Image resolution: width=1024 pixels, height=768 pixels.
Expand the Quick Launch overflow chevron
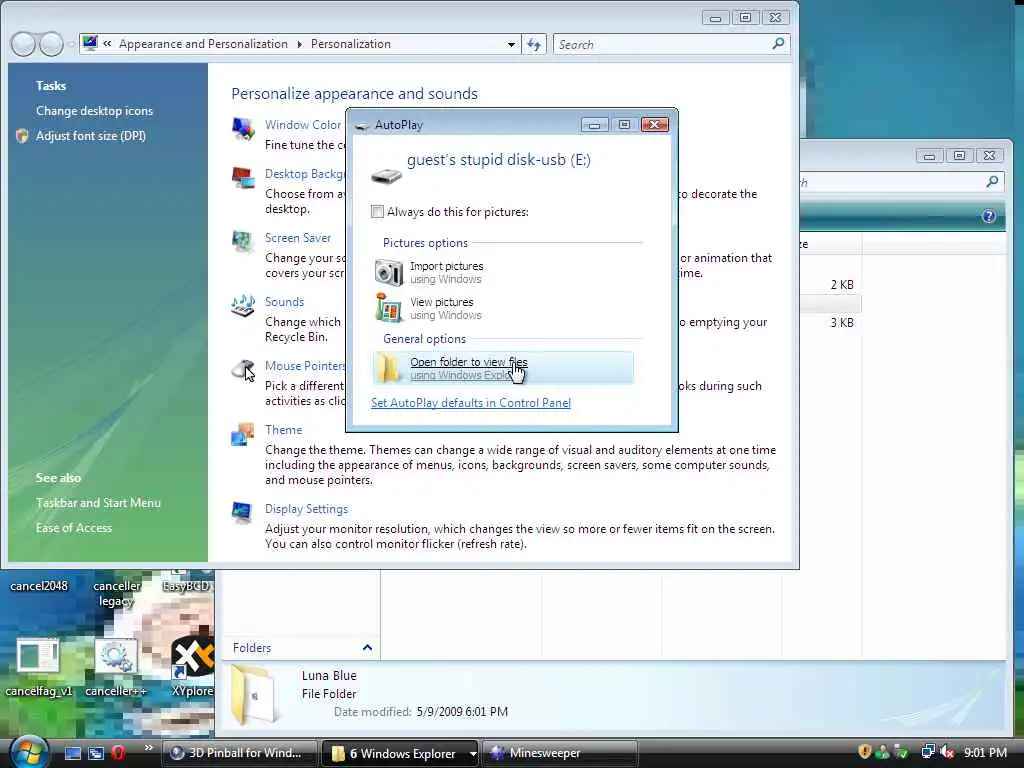(x=149, y=747)
